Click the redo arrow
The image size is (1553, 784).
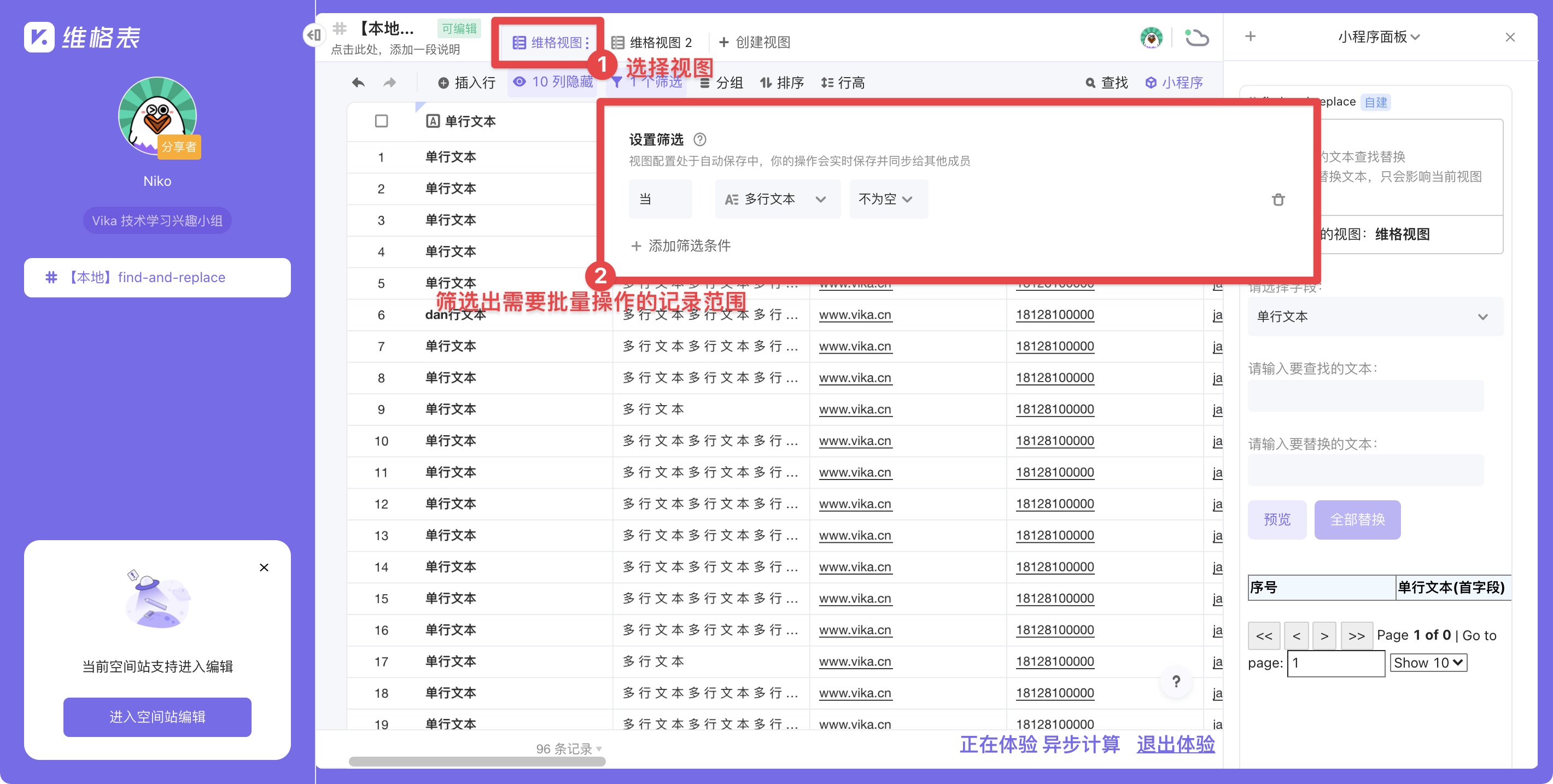click(389, 83)
